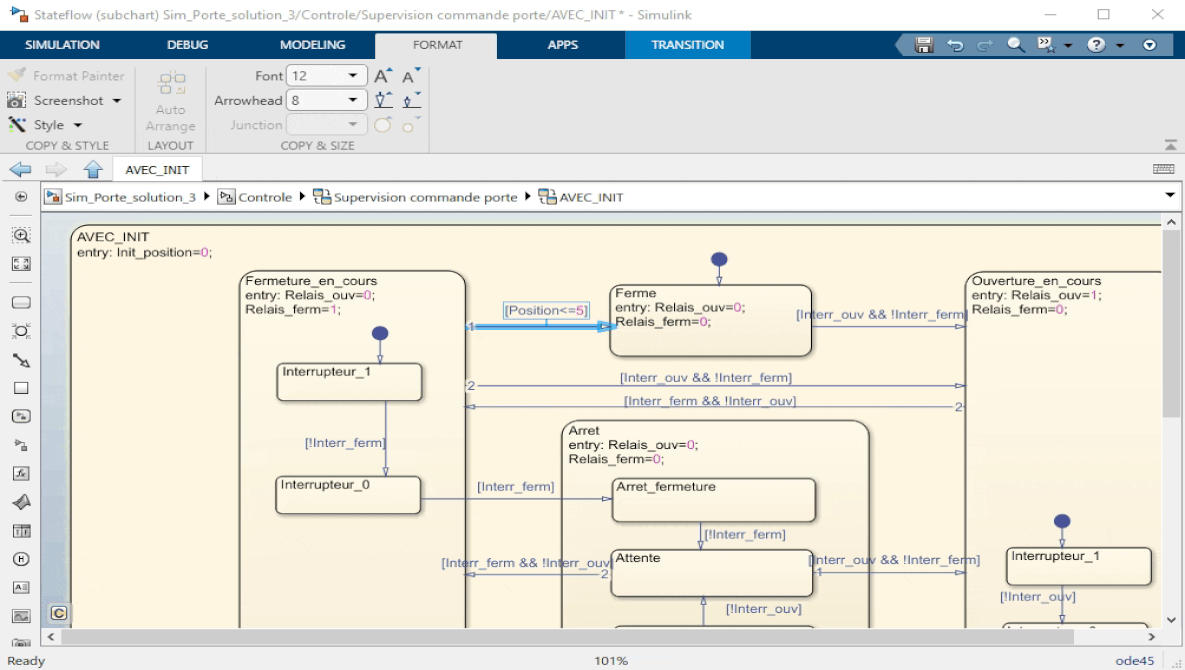Toggle the keyboard shortcuts icon
Image resolution: width=1185 pixels, height=670 pixels.
(x=1163, y=169)
